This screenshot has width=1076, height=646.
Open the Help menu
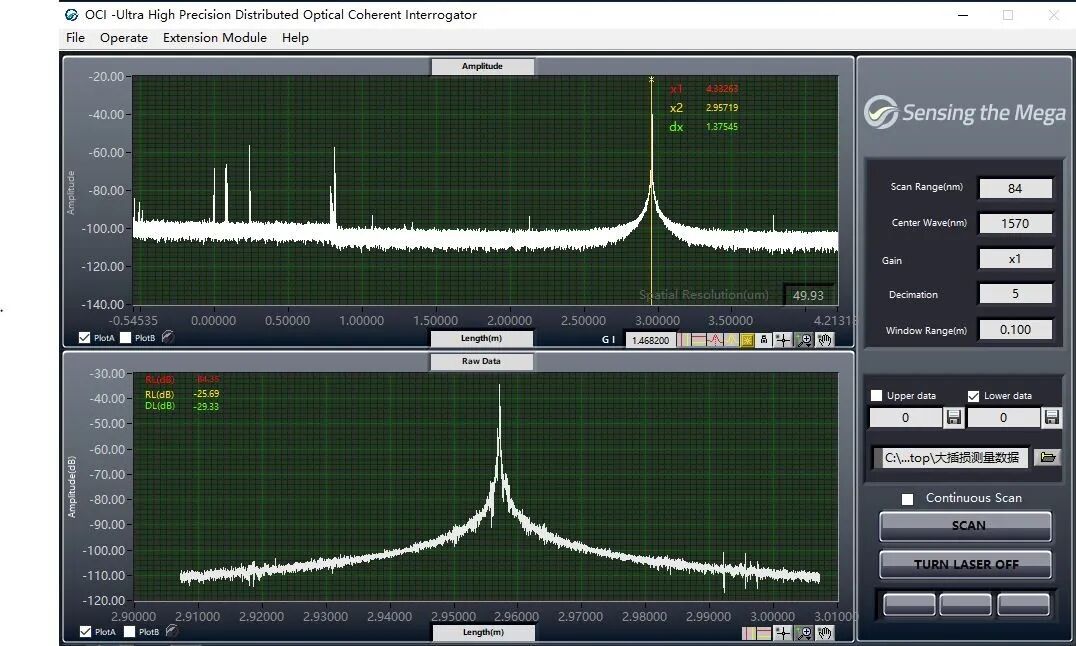295,38
